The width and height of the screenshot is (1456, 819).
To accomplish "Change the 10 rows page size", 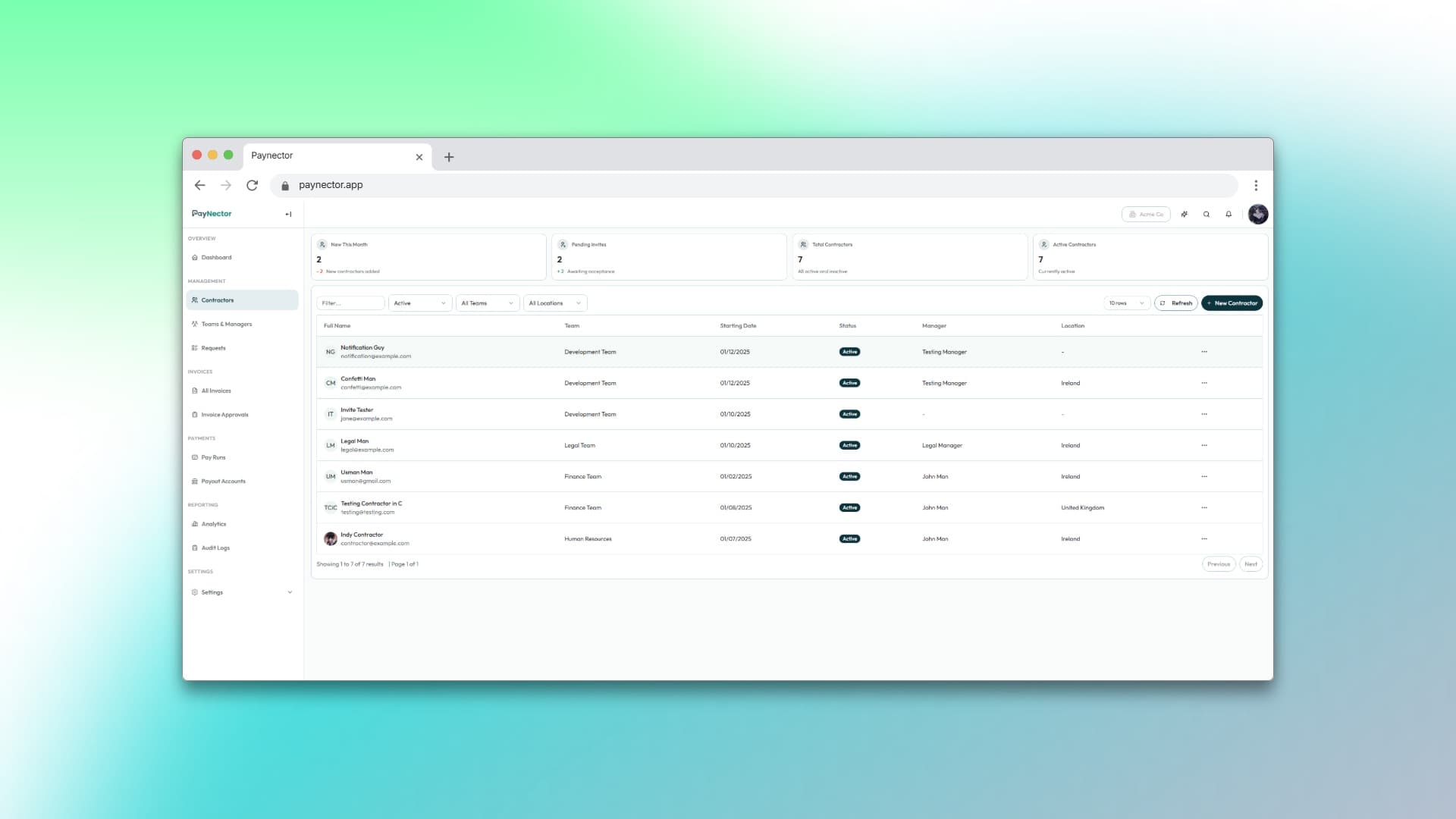I will click(1126, 303).
